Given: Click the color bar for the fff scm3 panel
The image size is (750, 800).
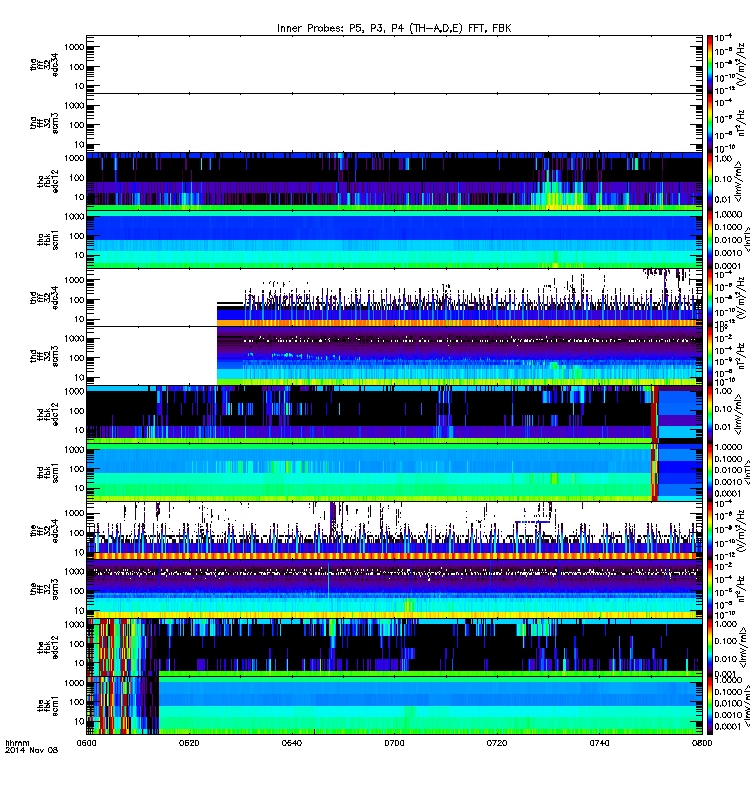Looking at the screenshot, I should (709, 589).
